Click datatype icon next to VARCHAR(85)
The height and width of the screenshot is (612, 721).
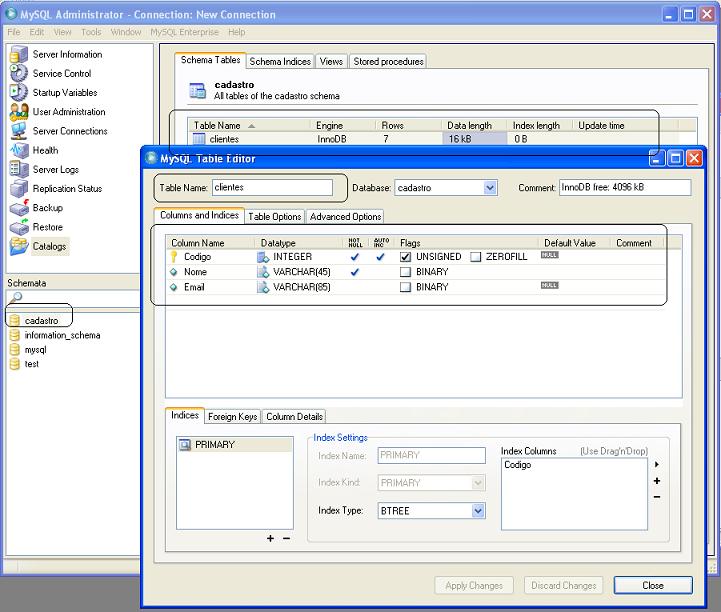pos(263,287)
